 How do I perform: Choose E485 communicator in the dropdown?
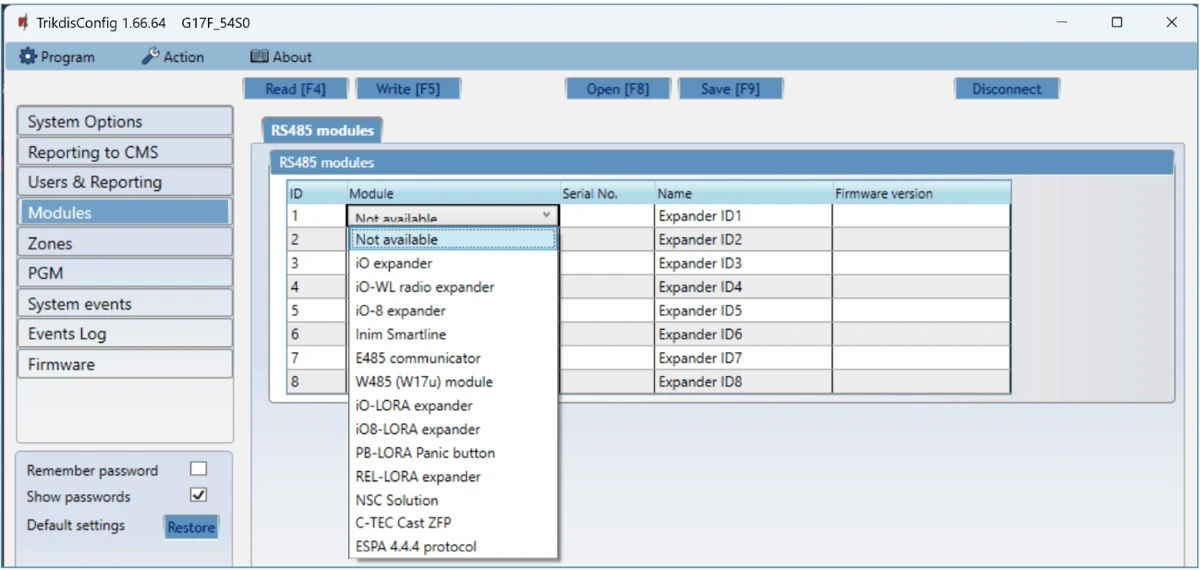pos(418,358)
